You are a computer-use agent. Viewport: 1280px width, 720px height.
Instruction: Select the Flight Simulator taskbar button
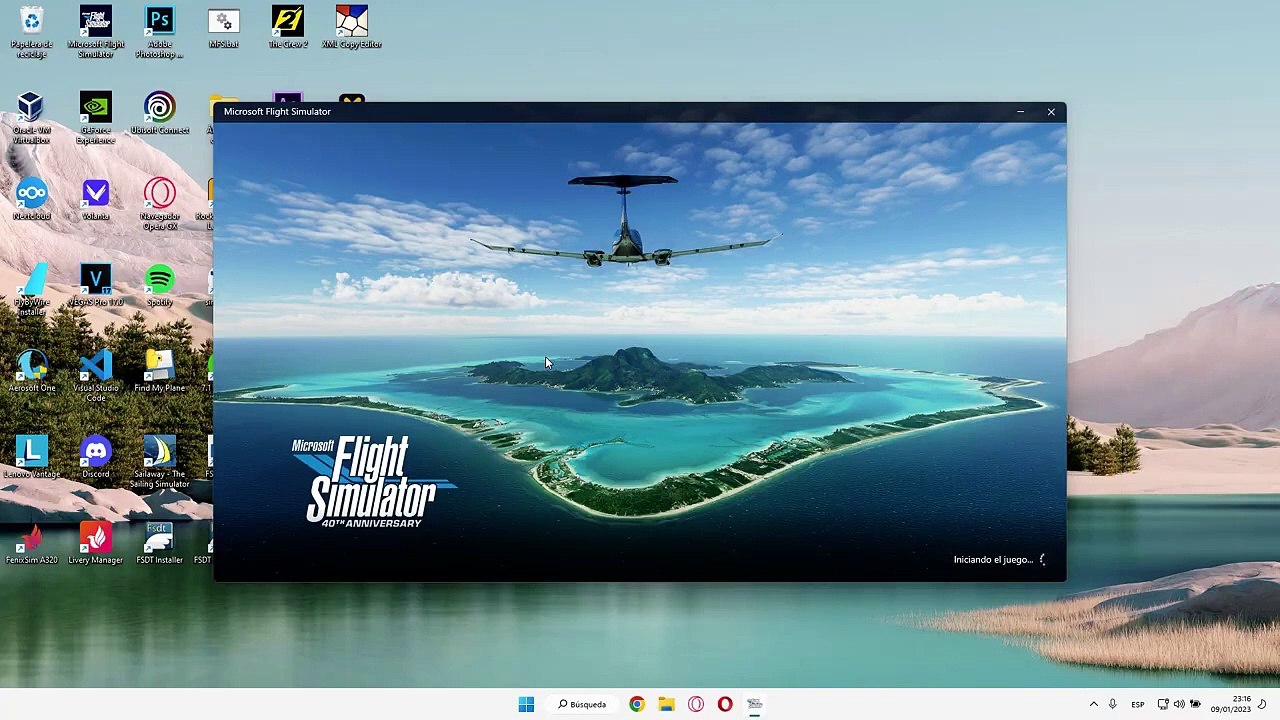pyautogui.click(x=755, y=704)
